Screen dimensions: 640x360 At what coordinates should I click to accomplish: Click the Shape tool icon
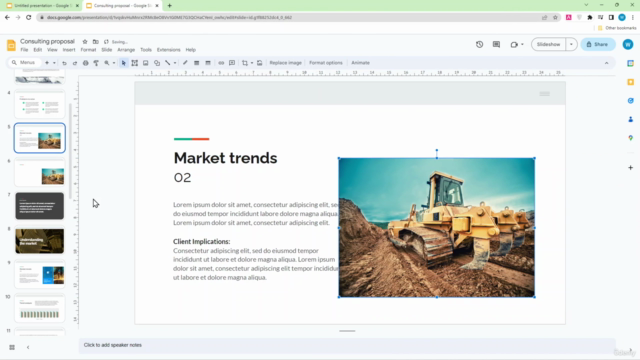pos(157,63)
